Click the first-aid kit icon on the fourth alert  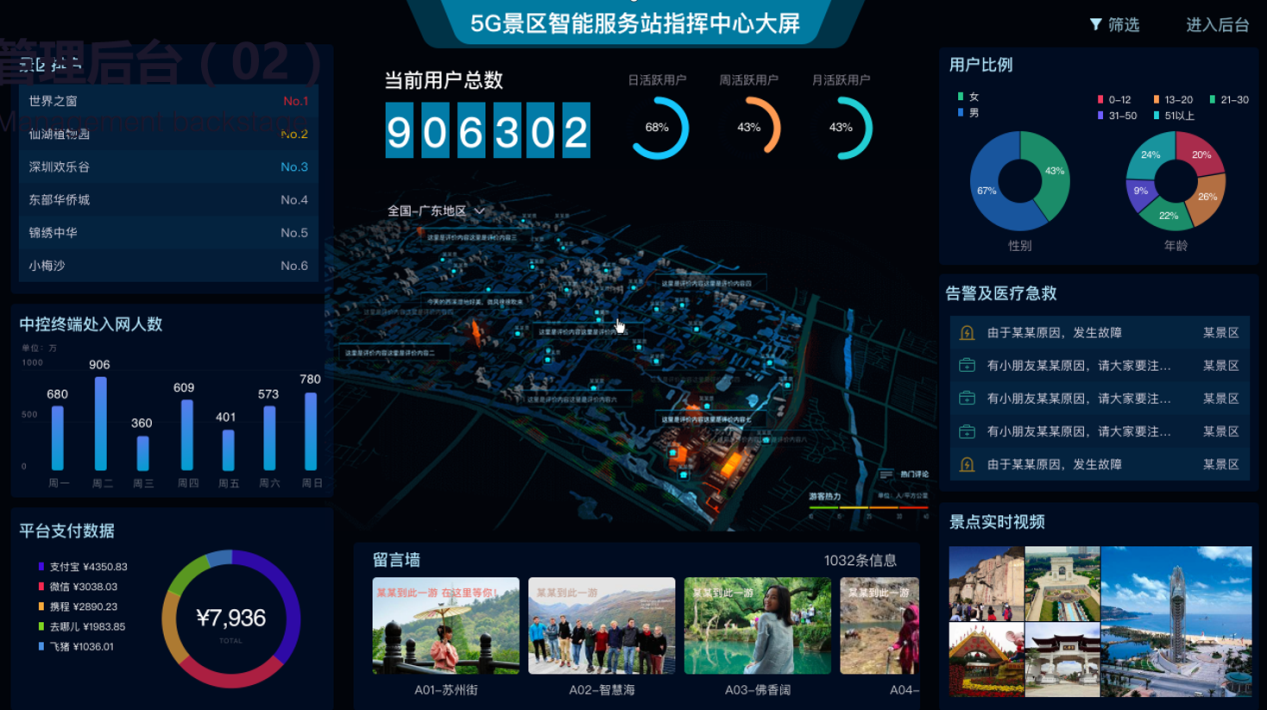pos(967,431)
